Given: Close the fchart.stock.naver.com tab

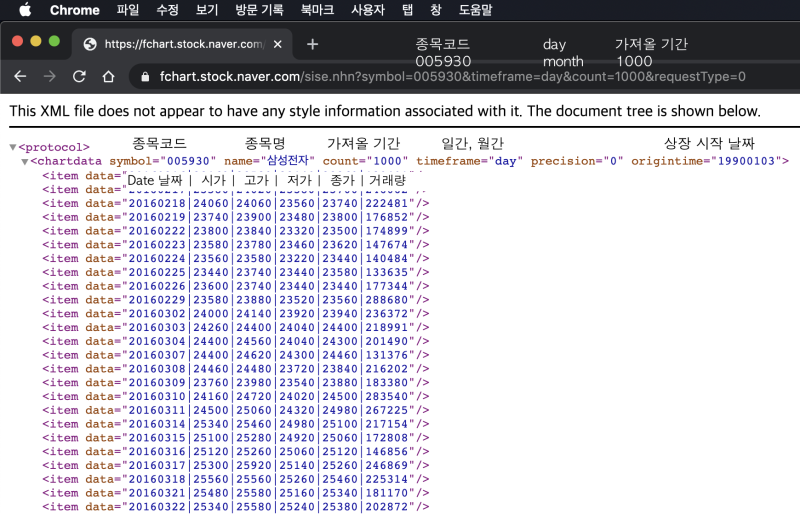Looking at the screenshot, I should click(x=278, y=44).
